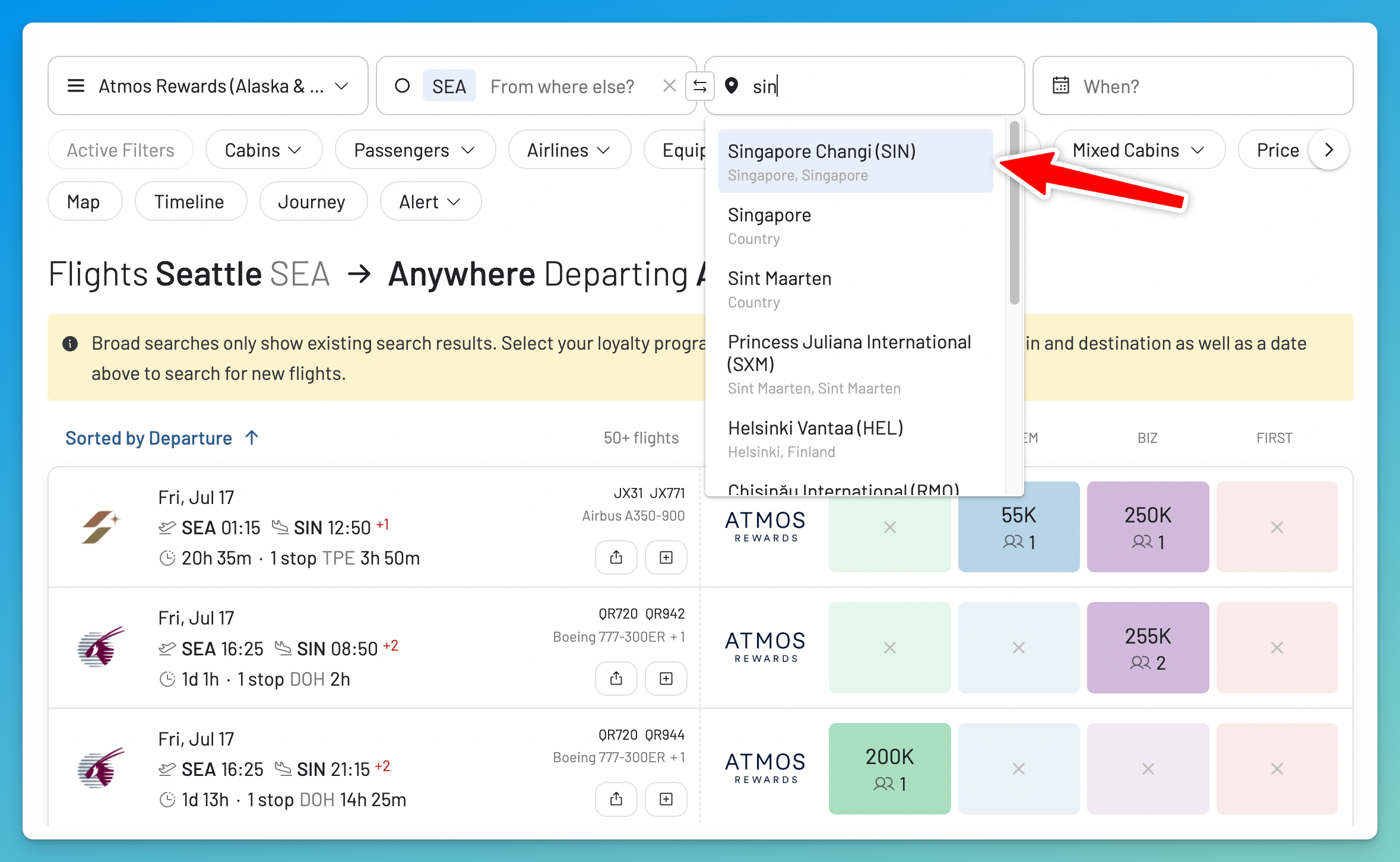Click the origin circle icon
Image resolution: width=1400 pixels, height=862 pixels.
402,86
